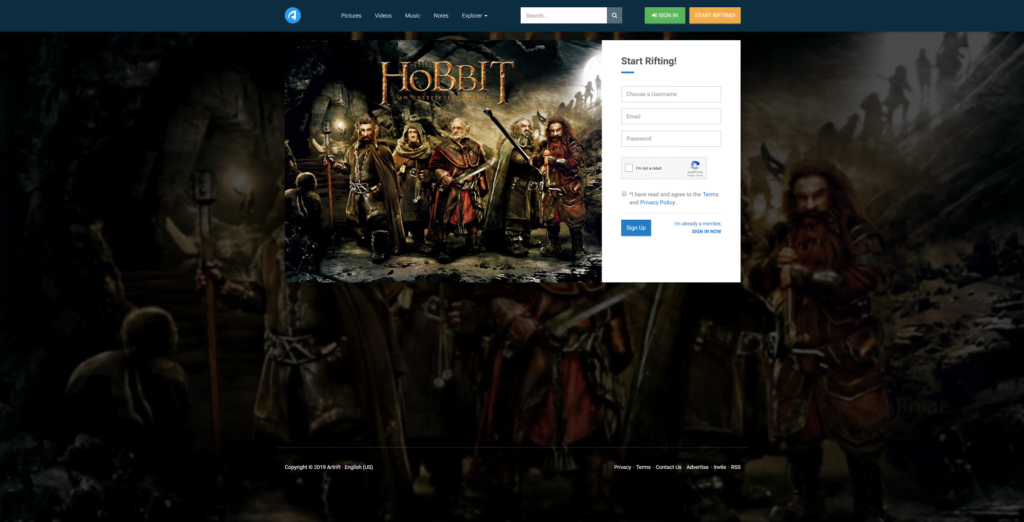
Task: Click the SIGN IN NOW link
Action: (707, 231)
